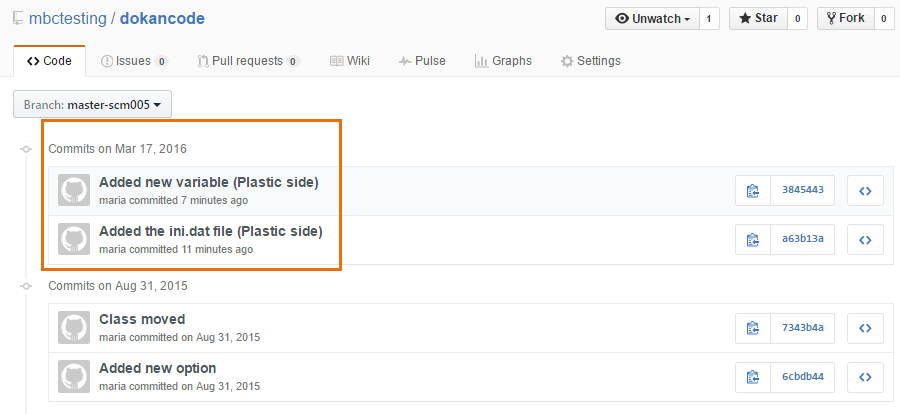
Task: Copy SHA for commit 7343b4a
Action: 752,327
